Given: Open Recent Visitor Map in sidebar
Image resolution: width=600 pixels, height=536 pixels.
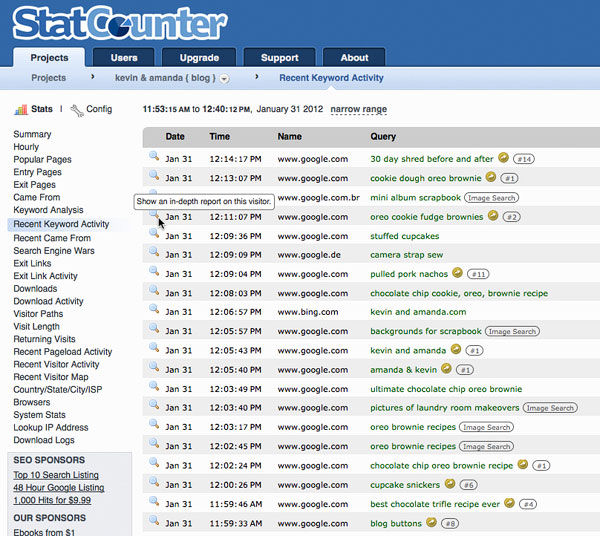Looking at the screenshot, I should point(51,377).
